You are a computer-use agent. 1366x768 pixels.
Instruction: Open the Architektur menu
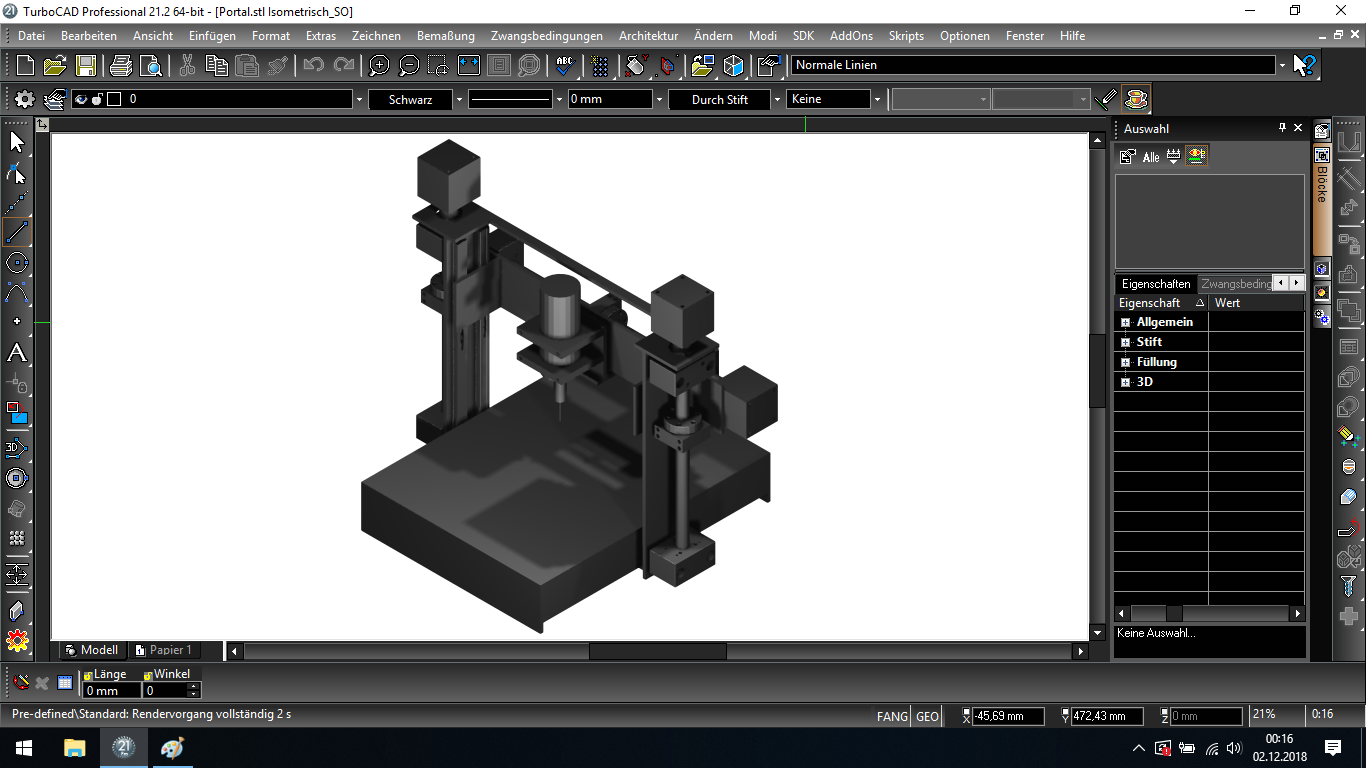click(648, 35)
